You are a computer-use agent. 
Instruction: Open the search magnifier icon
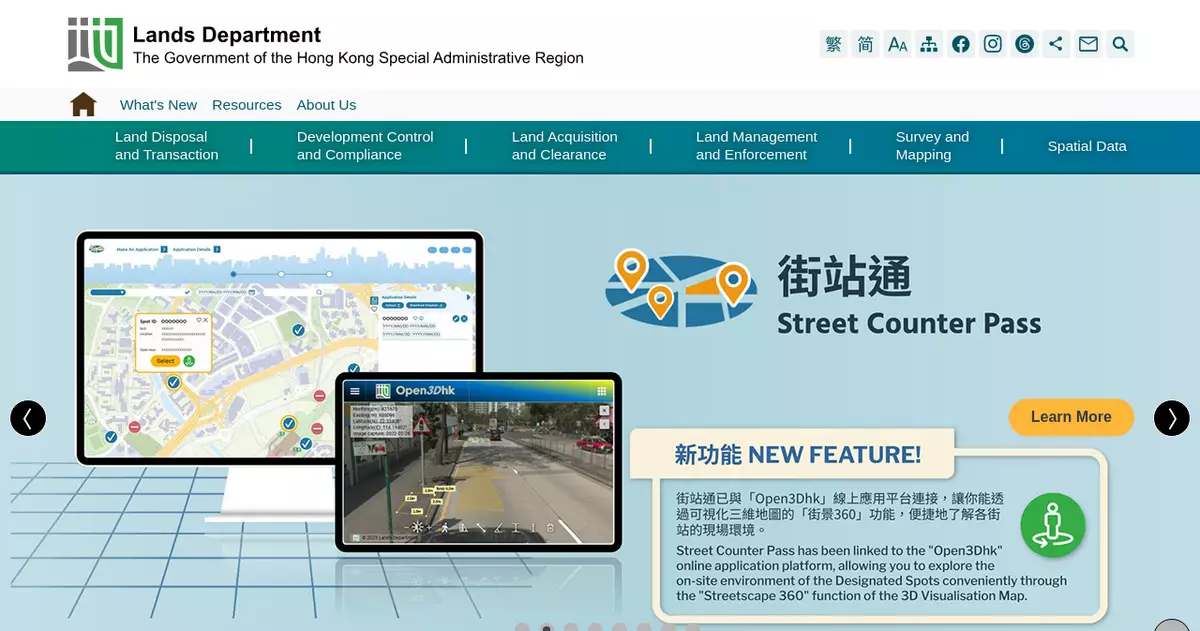point(1120,44)
